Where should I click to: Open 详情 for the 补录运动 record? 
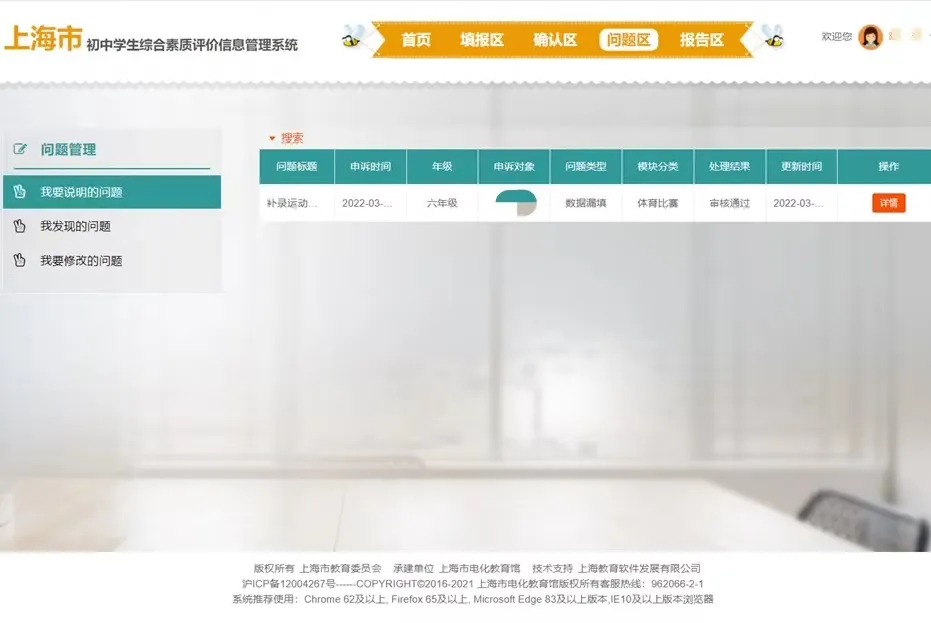pyautogui.click(x=888, y=203)
